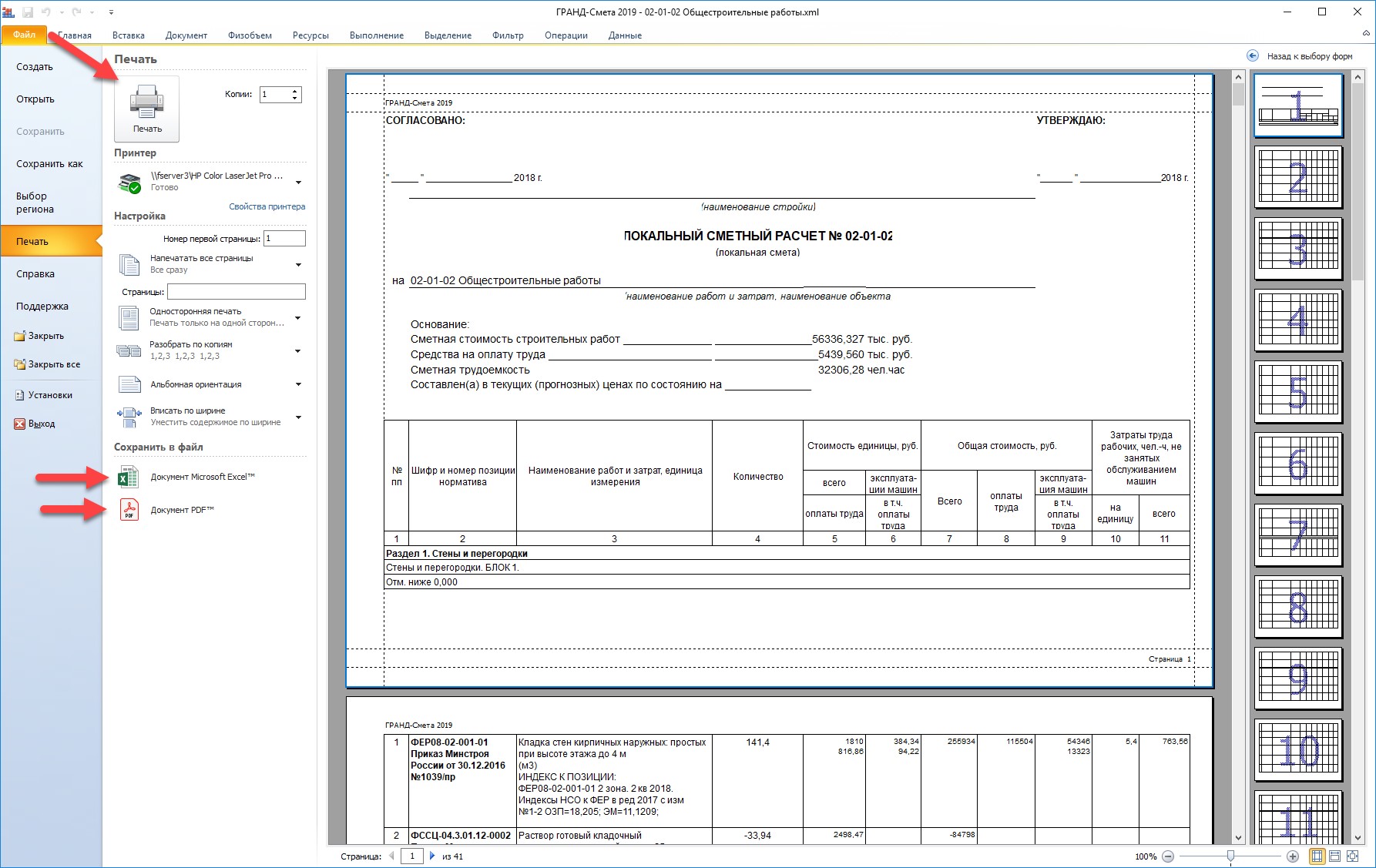Open the printer selection dropdown
Screen dimensions: 1376x868
[x=298, y=183]
